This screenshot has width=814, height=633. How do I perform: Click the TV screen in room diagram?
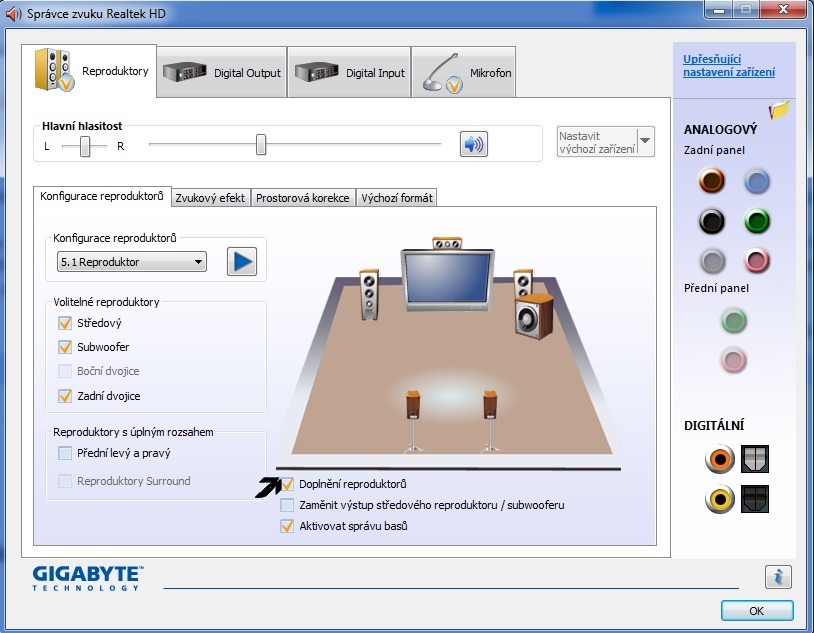point(447,279)
